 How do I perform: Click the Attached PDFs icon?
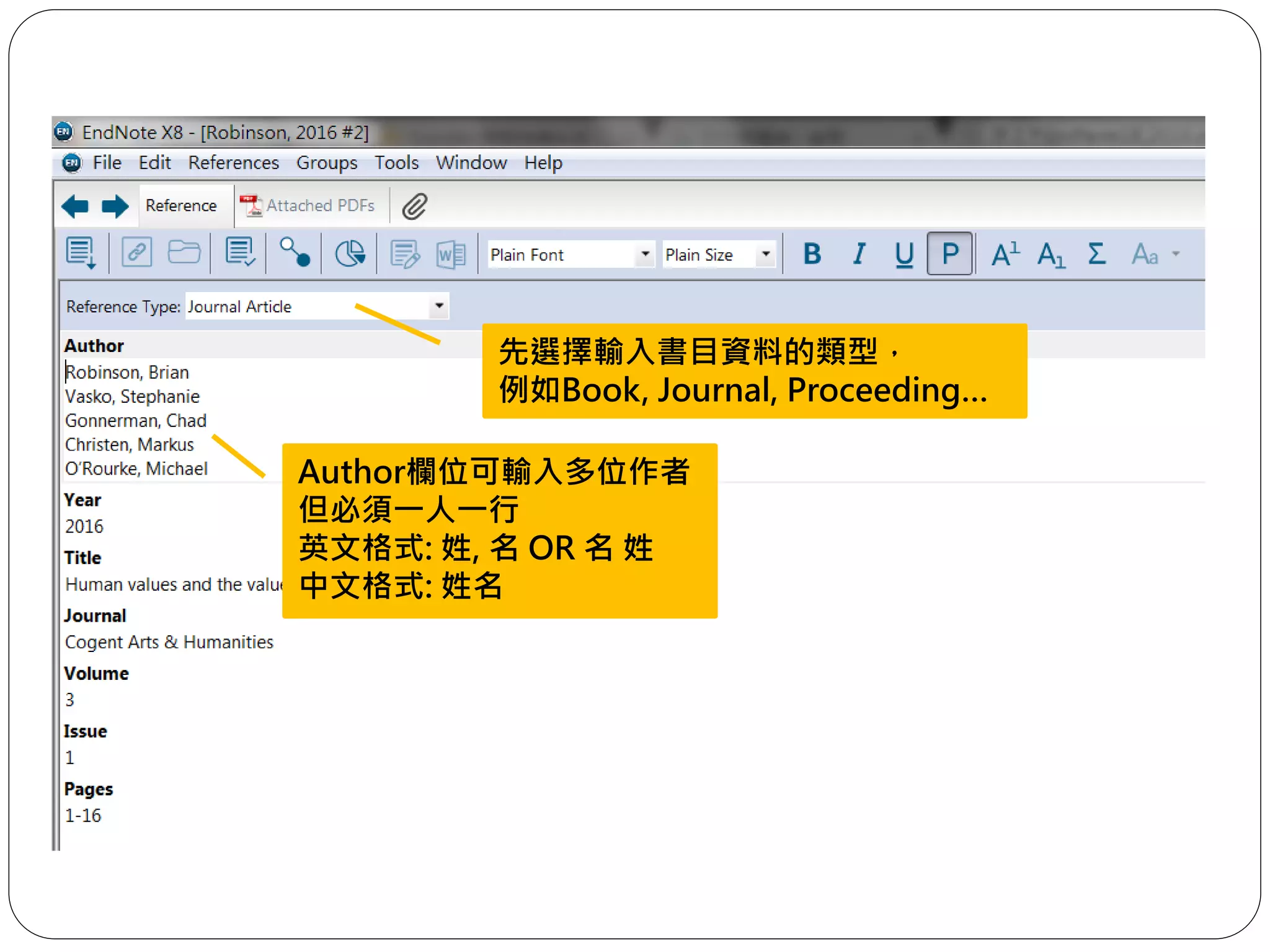(x=251, y=206)
